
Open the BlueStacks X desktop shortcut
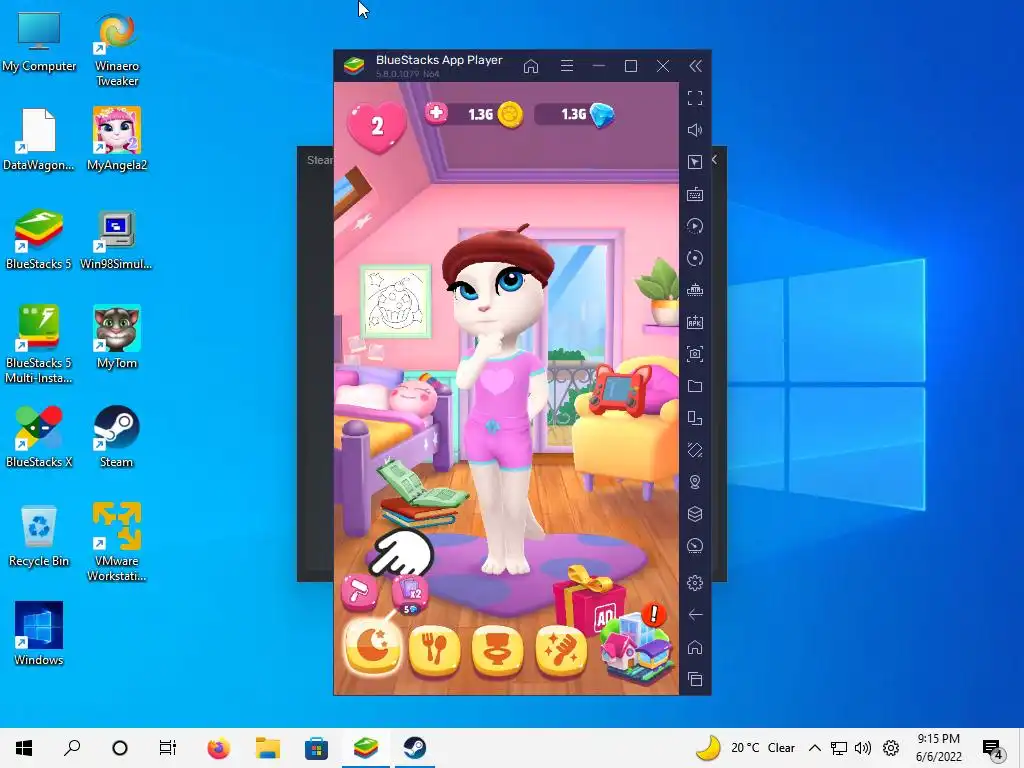[x=39, y=436]
